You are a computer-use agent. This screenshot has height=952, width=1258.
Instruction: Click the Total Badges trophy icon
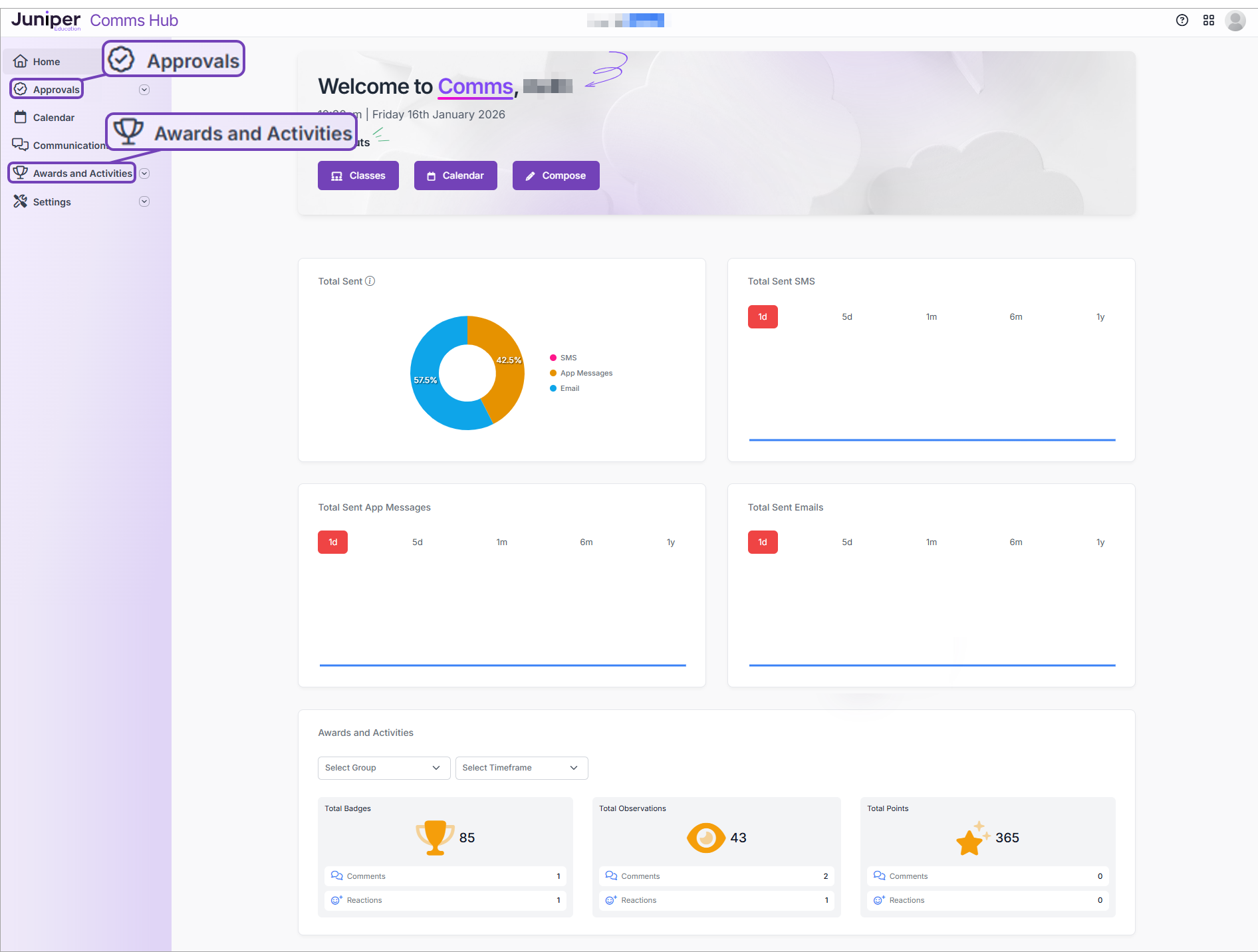(x=434, y=837)
